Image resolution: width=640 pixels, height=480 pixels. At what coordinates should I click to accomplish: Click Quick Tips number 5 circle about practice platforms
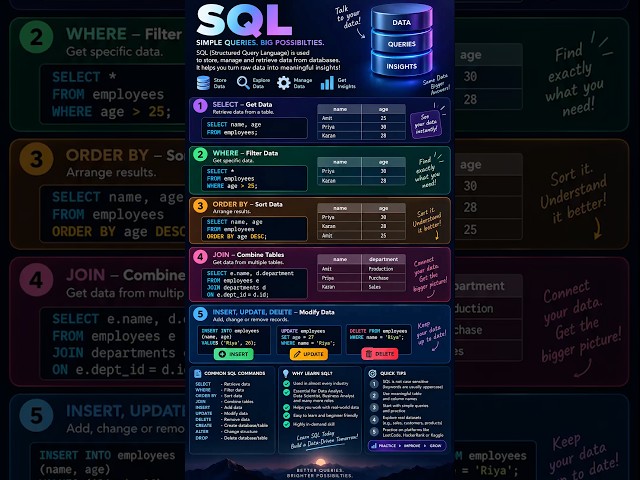pyautogui.click(x=374, y=431)
